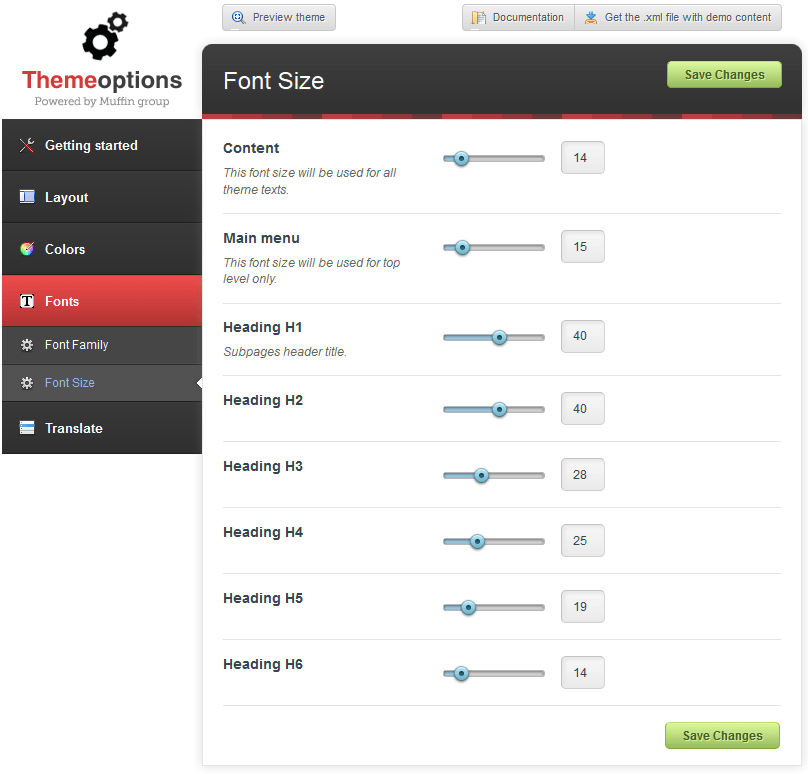Click the Themeoptions gears logo
Image resolution: width=808 pixels, height=774 pixels.
pyautogui.click(x=105, y=36)
